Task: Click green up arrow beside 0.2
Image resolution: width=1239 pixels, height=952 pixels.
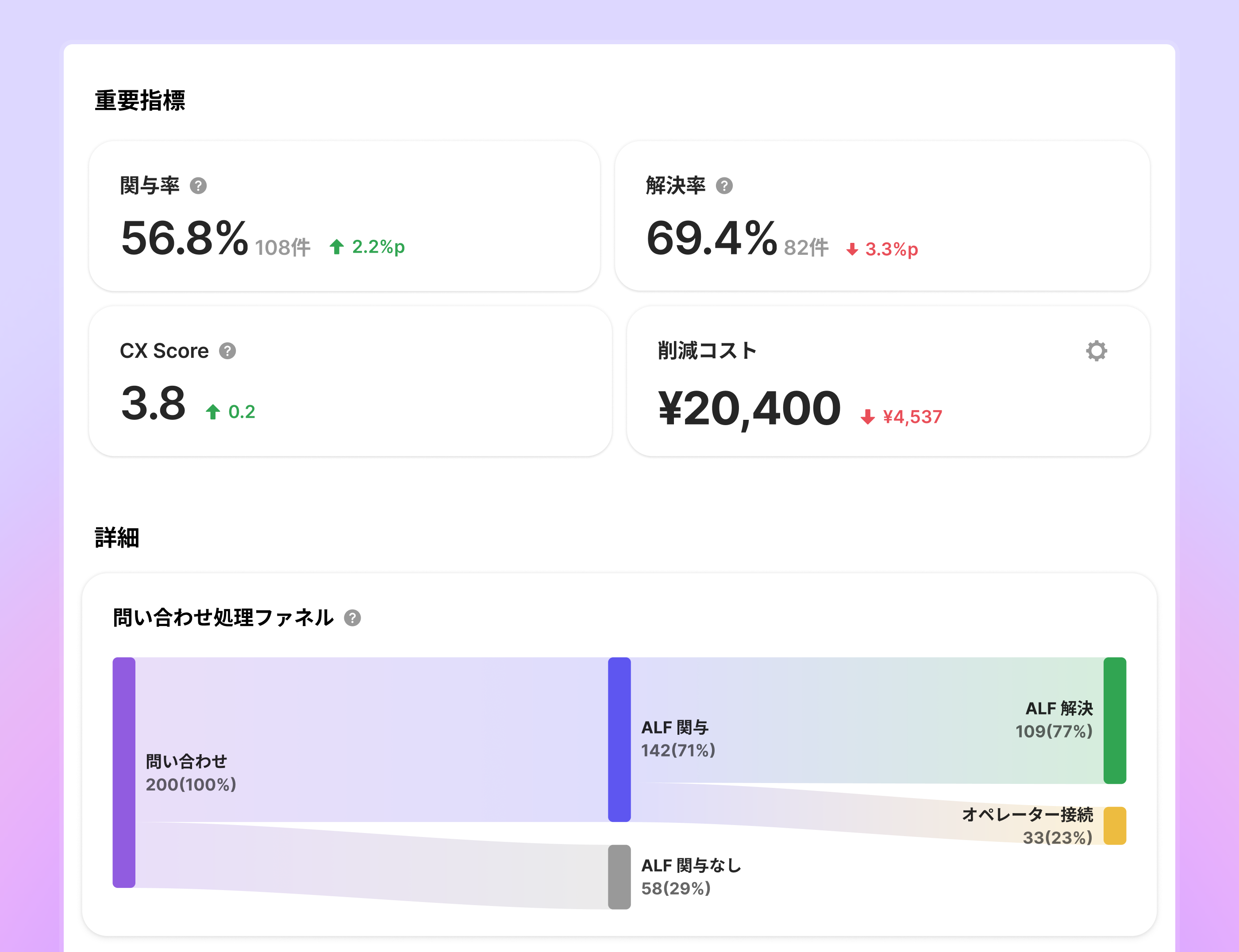Action: pyautogui.click(x=213, y=412)
